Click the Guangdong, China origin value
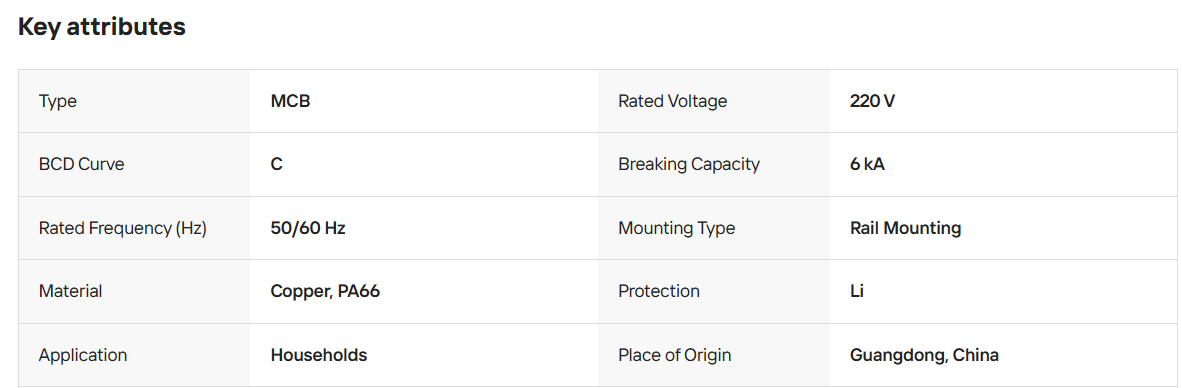1182x388 pixels. (924, 355)
